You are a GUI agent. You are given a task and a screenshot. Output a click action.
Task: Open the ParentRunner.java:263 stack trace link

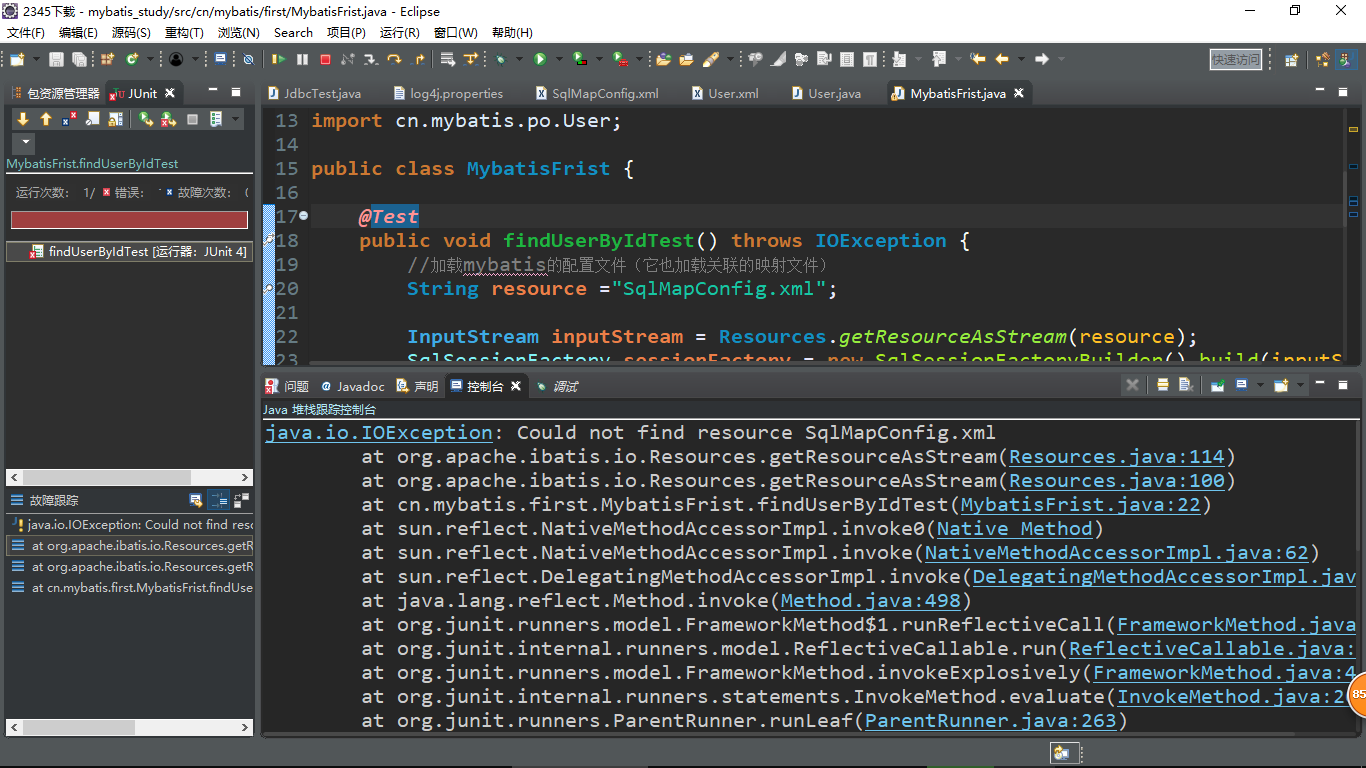coord(990,721)
